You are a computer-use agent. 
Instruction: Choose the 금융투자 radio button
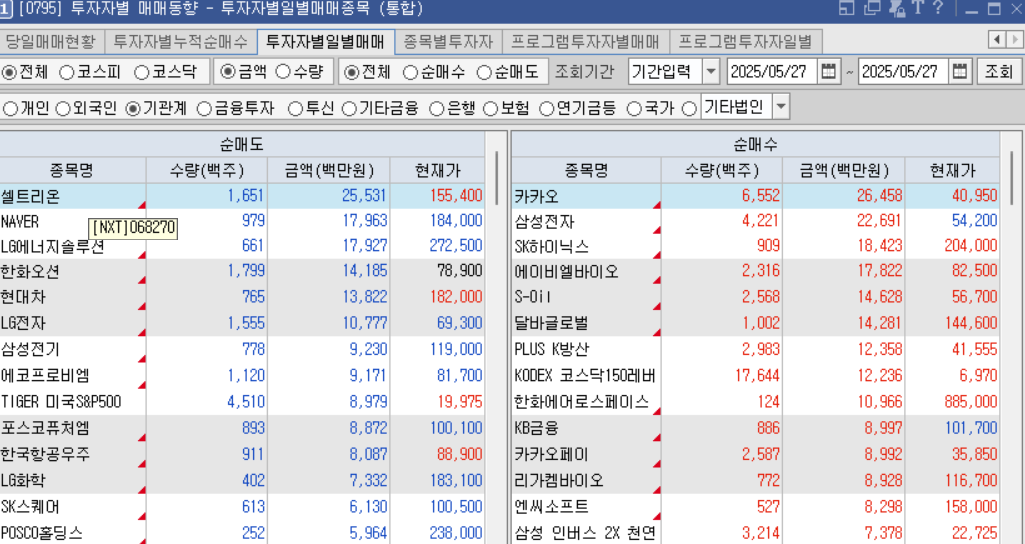(205, 109)
